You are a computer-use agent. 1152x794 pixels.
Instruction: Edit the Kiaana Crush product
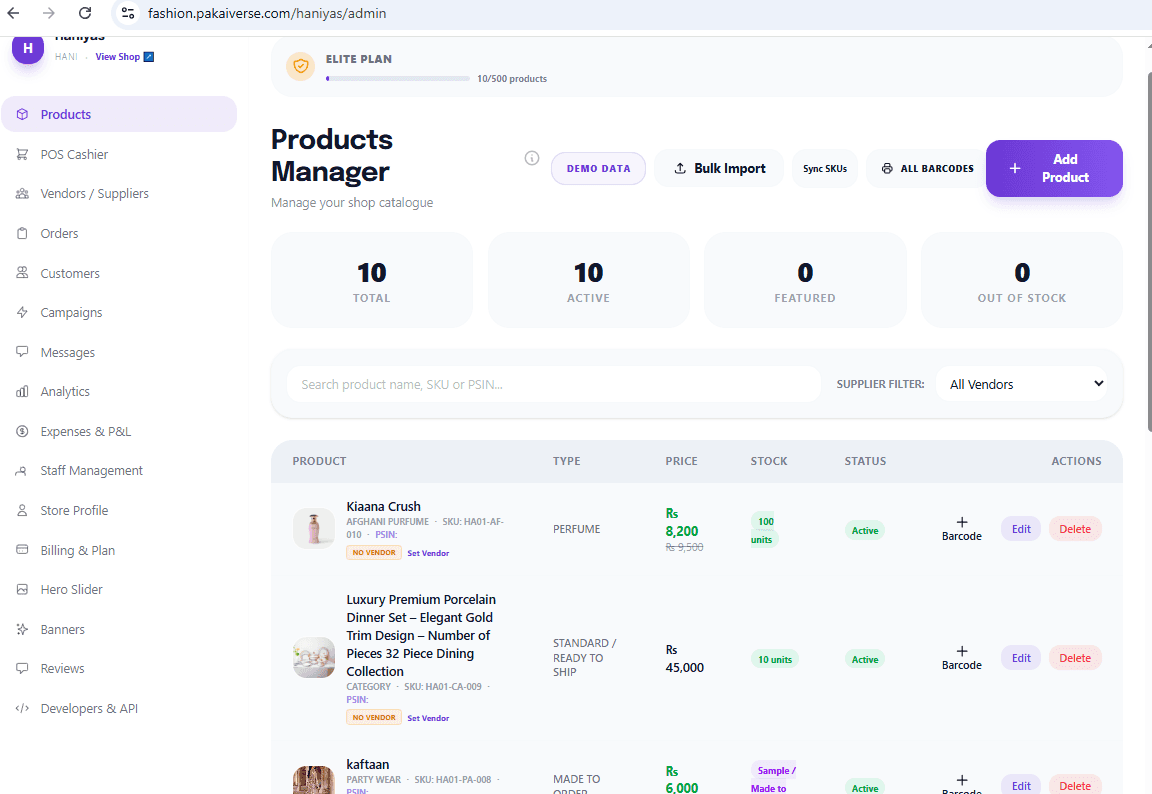pyautogui.click(x=1020, y=529)
